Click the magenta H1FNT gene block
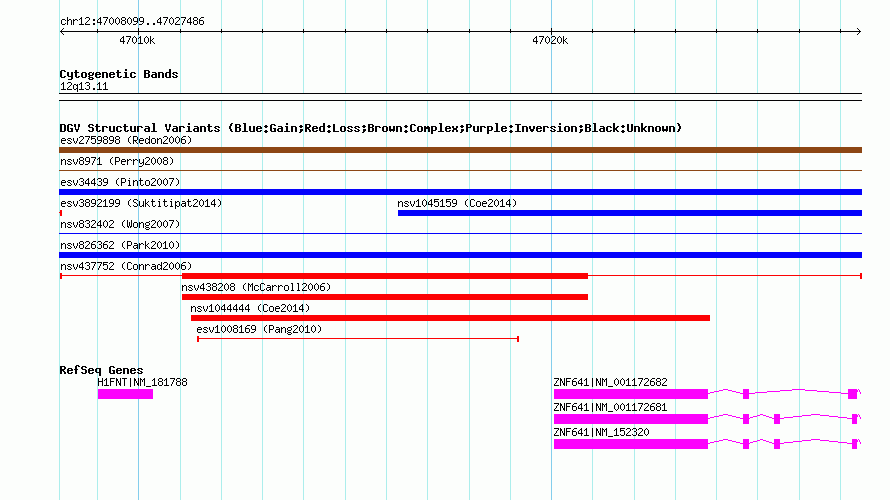 click(125, 394)
